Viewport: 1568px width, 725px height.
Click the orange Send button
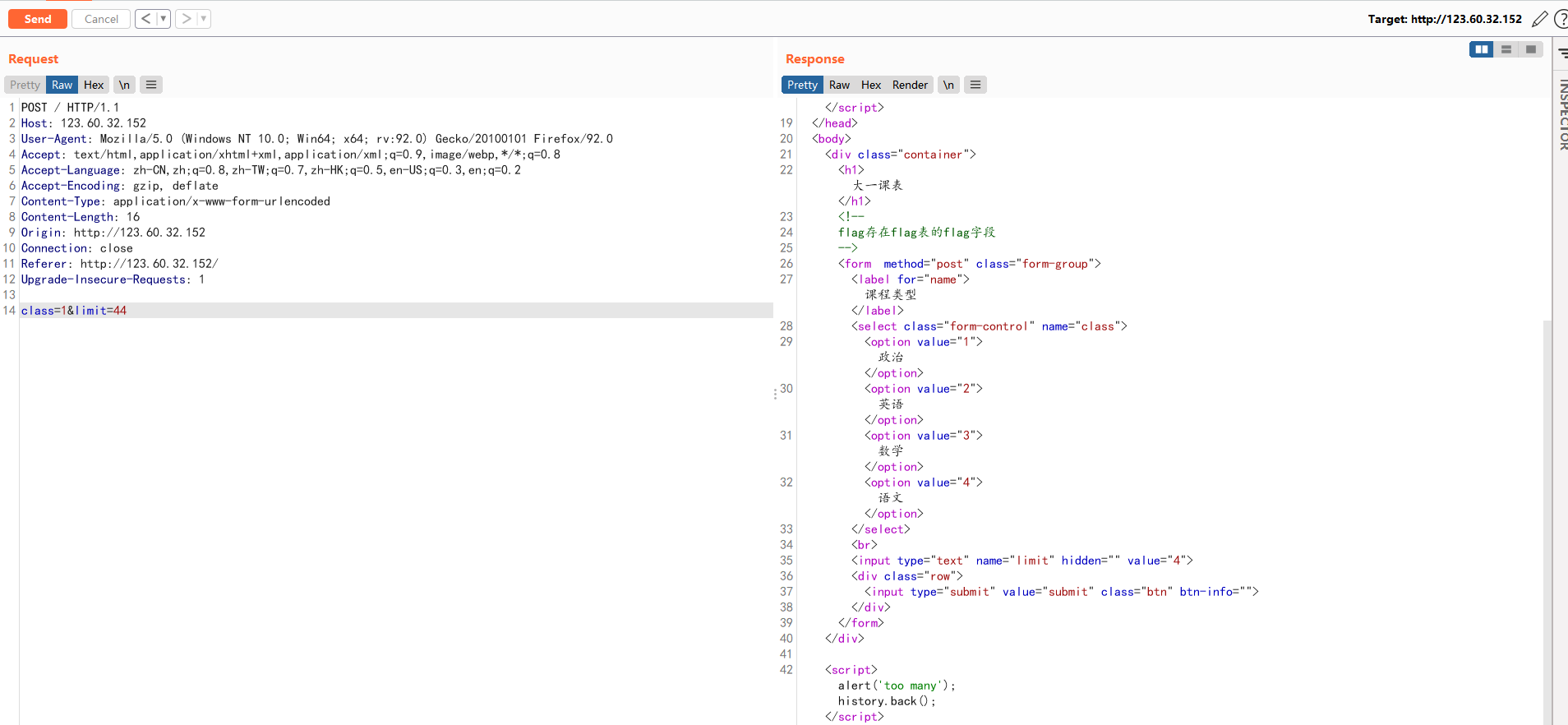click(x=38, y=19)
